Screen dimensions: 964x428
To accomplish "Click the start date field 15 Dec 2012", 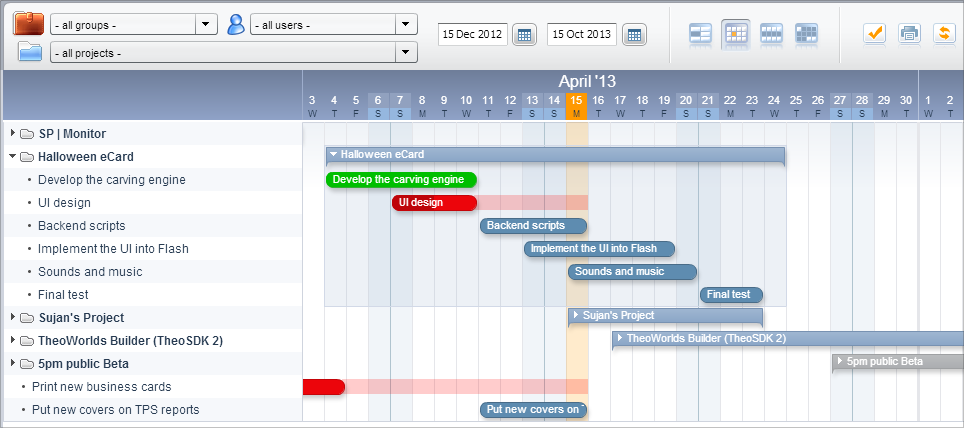I will pyautogui.click(x=473, y=34).
